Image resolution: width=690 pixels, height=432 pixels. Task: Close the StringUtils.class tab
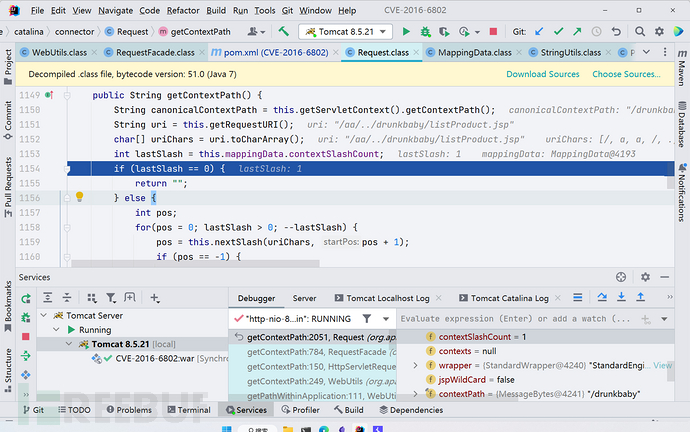coord(608,52)
